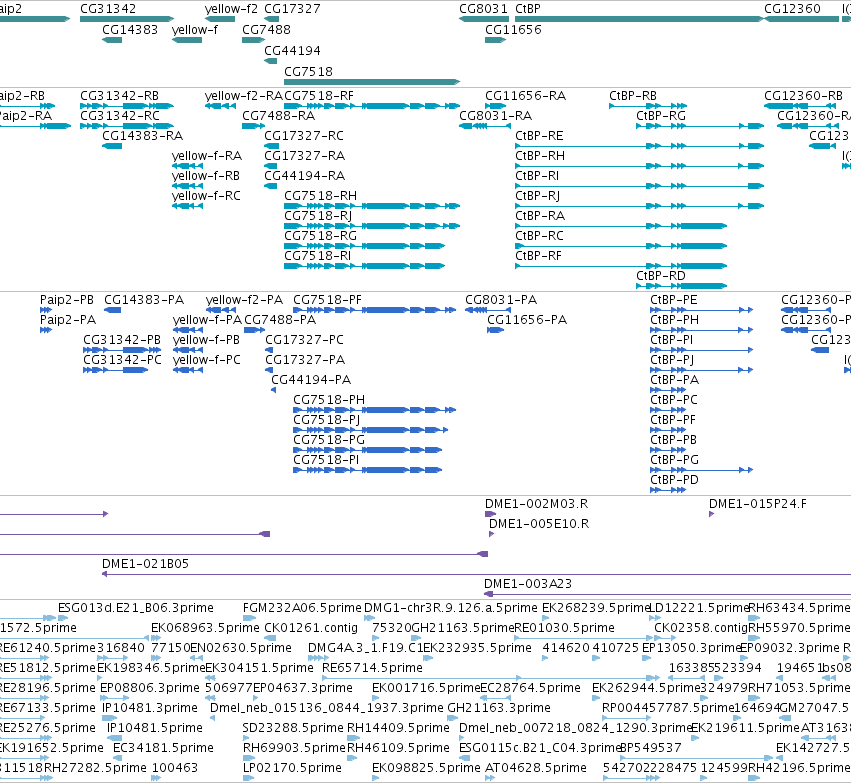Select transcript CG7518-RJ
This screenshot has height=783, width=851.
[x=318, y=215]
